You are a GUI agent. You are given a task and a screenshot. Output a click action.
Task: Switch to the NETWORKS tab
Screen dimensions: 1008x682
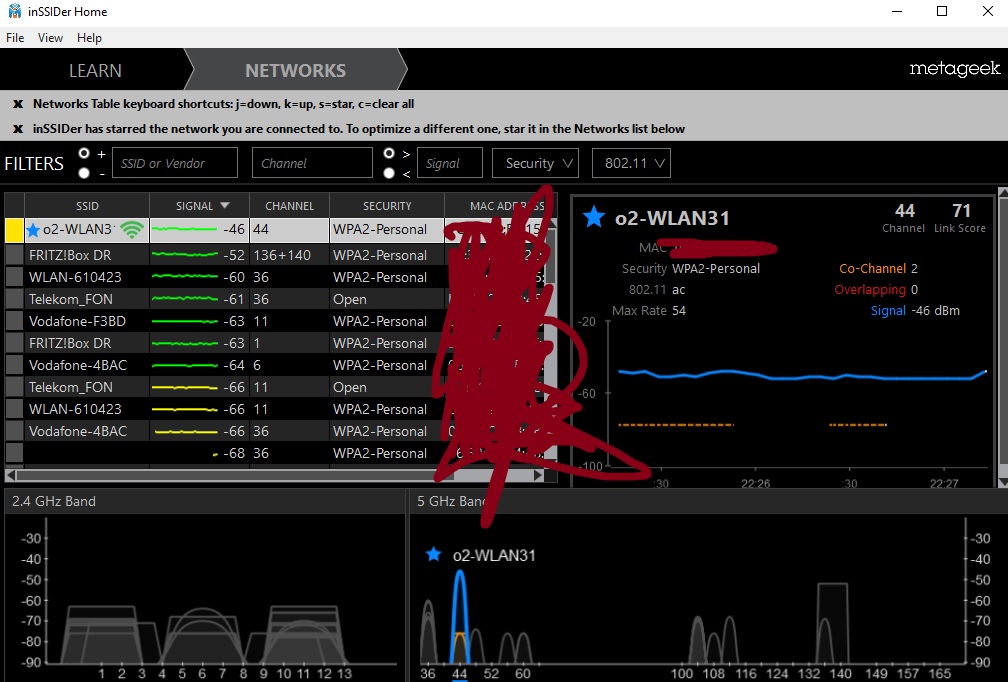coord(296,70)
